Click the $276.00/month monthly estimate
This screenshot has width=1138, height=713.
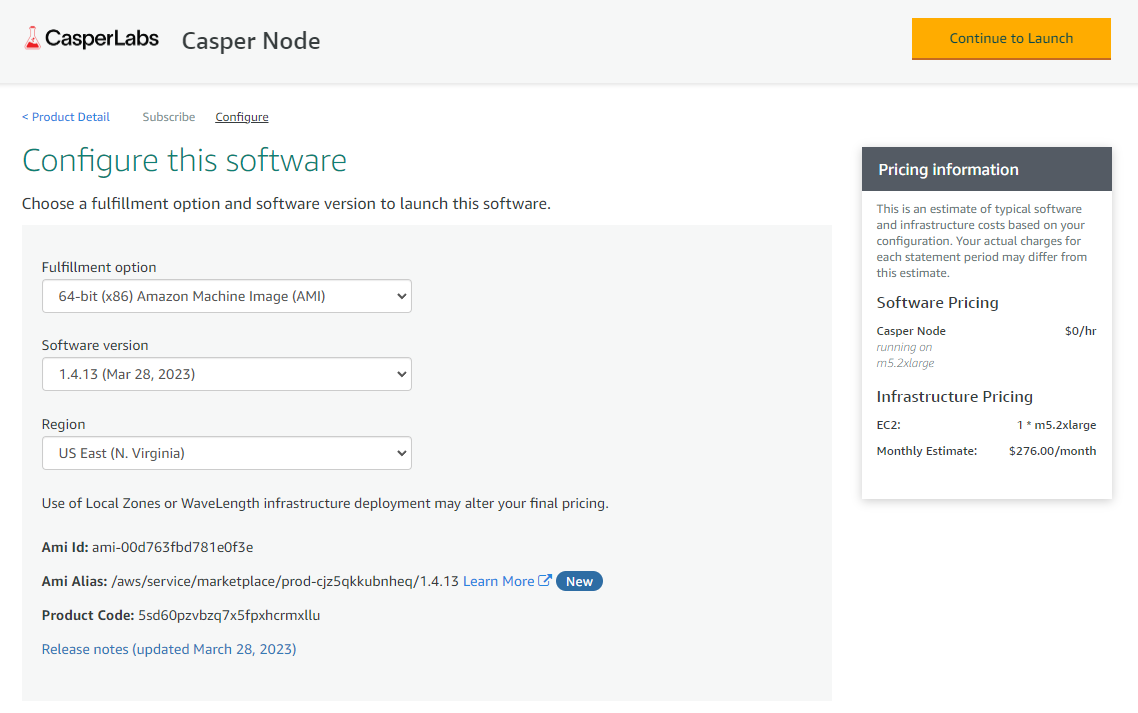[1052, 451]
